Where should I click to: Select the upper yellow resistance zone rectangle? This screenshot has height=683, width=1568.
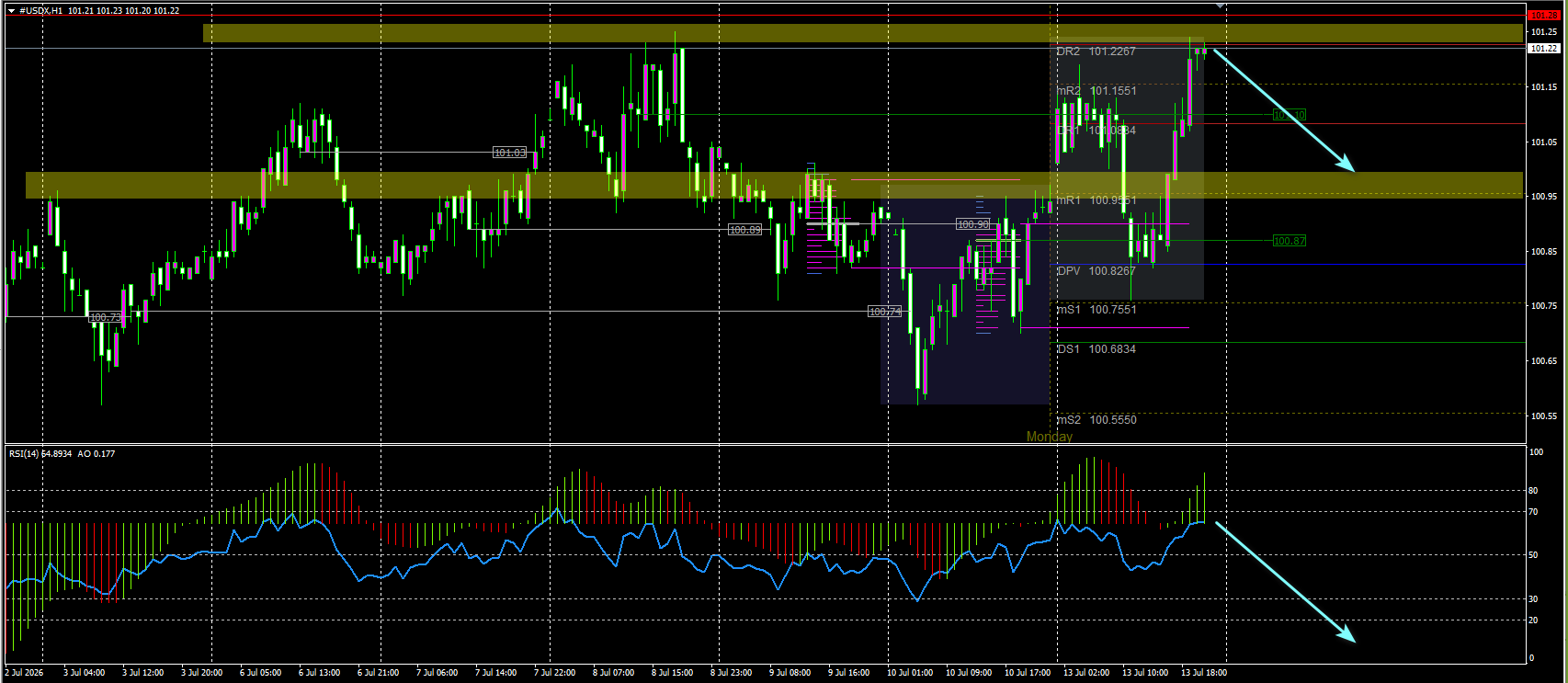pos(863,33)
